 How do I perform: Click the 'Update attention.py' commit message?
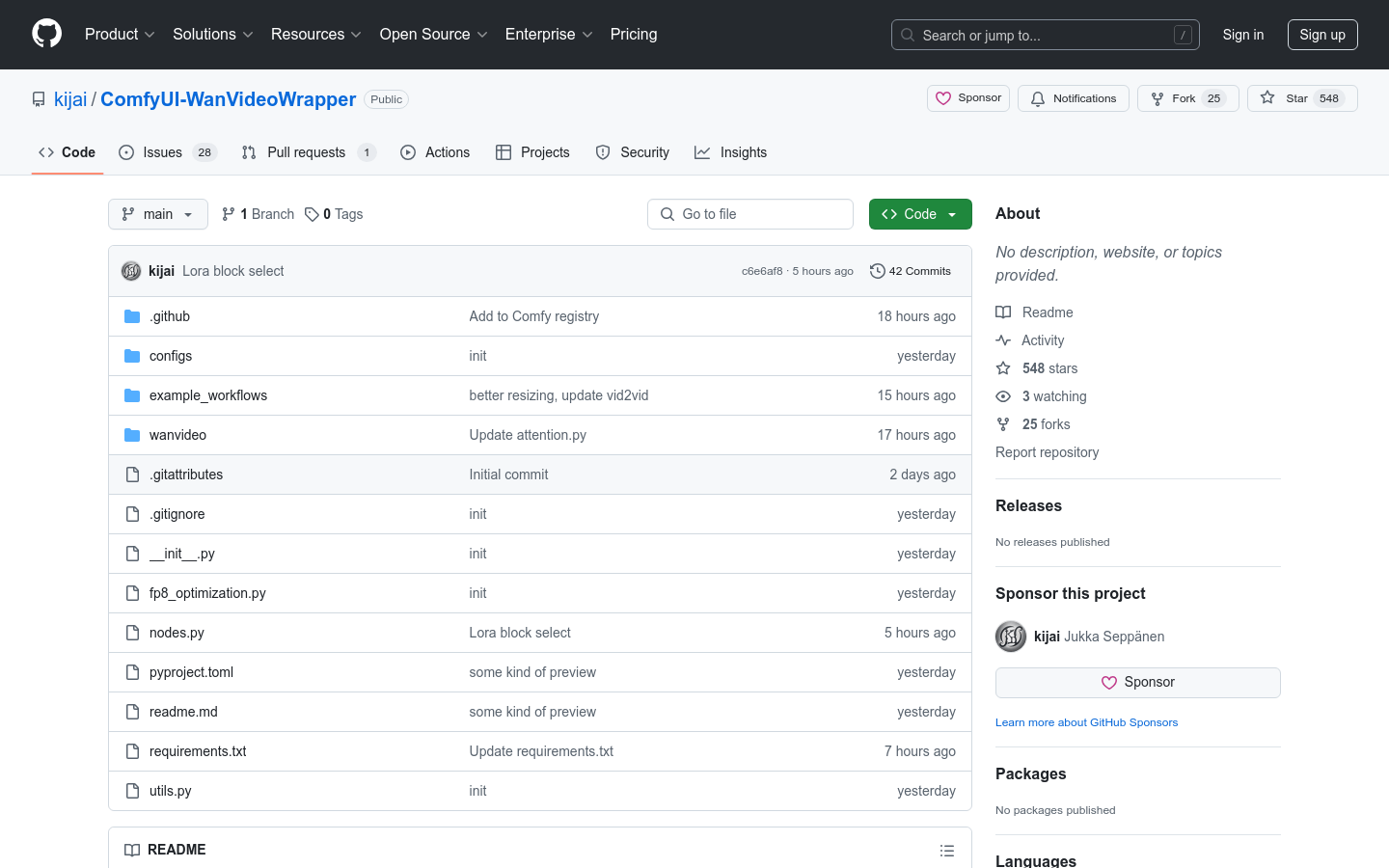click(x=528, y=435)
